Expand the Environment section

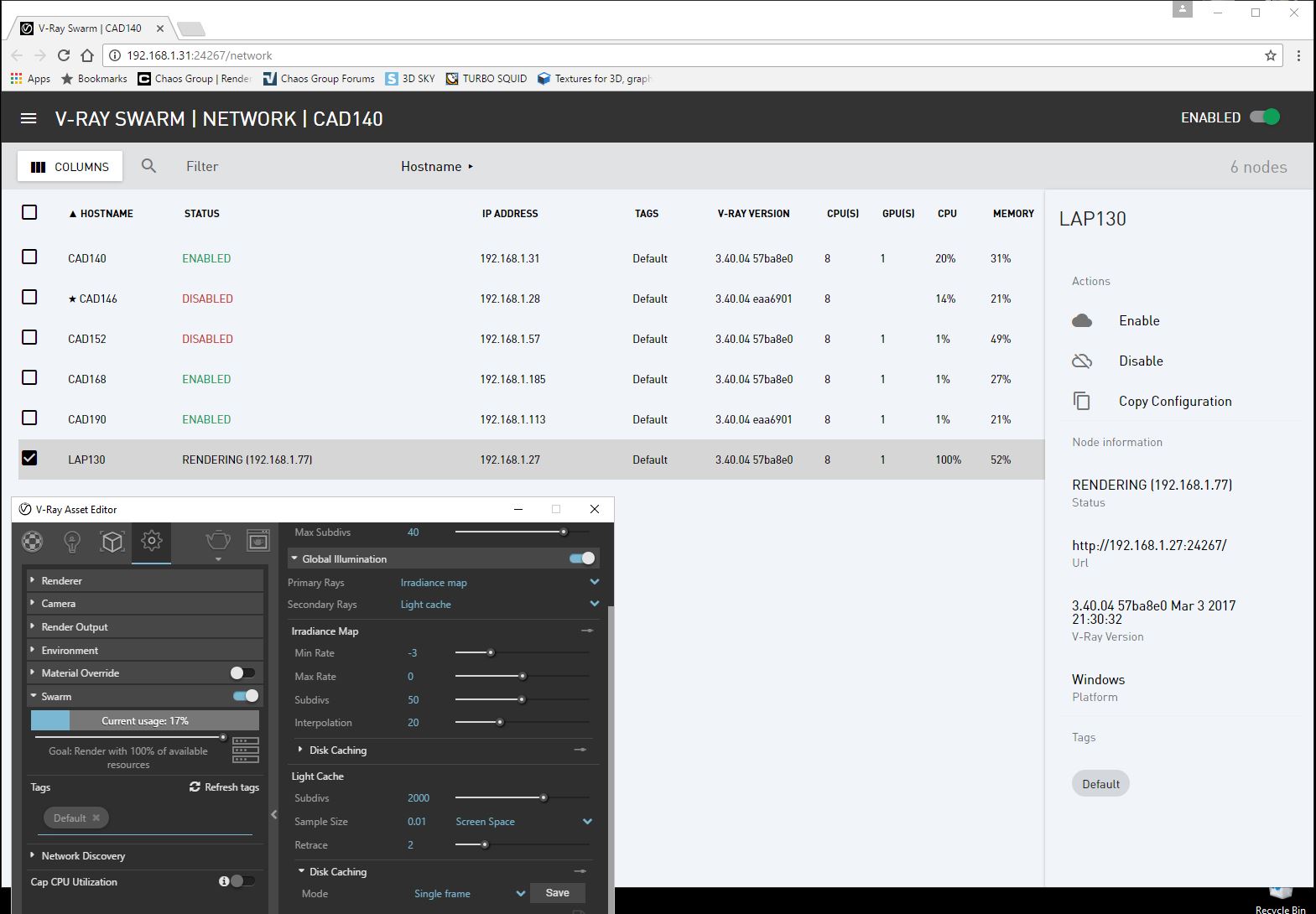click(145, 650)
